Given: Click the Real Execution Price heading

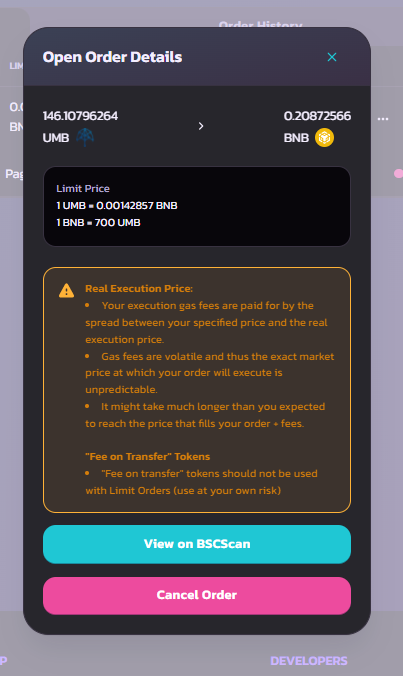Looking at the screenshot, I should click(x=139, y=288).
